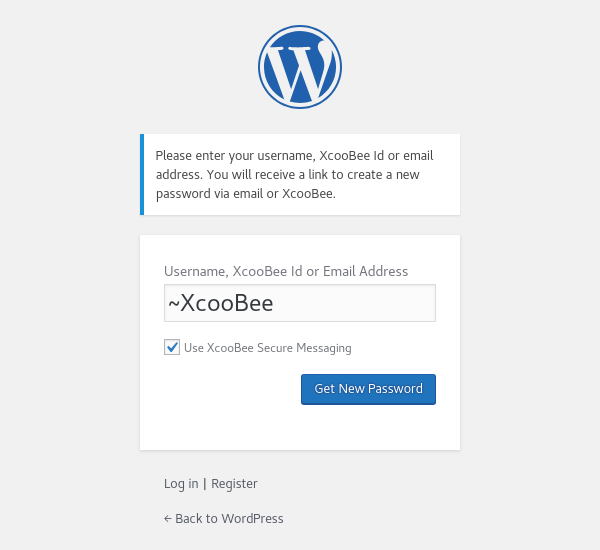Viewport: 600px width, 550px height.
Task: Go to the Register link
Action: tap(234, 484)
